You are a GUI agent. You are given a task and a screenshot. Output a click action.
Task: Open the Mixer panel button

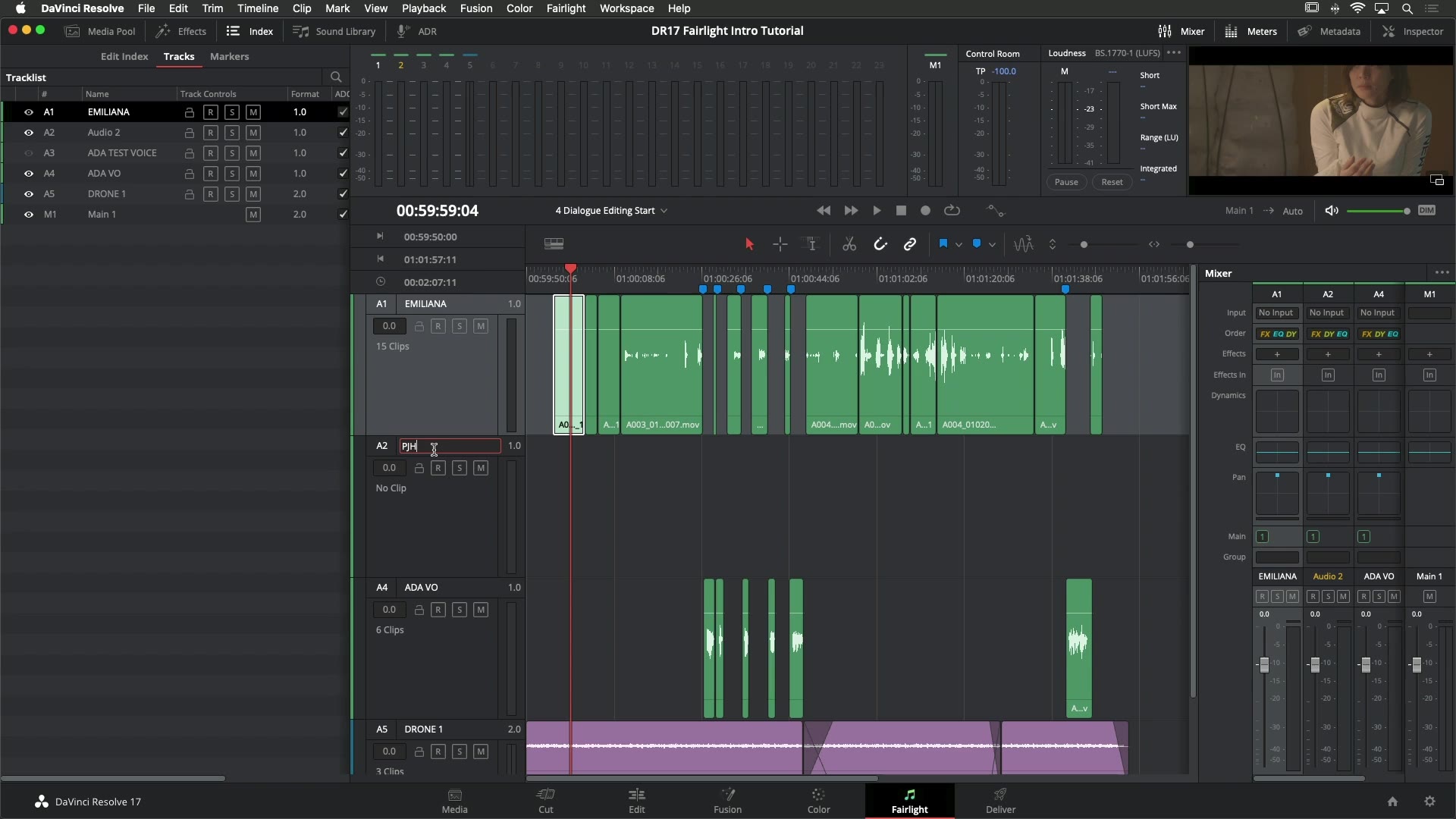click(1181, 31)
